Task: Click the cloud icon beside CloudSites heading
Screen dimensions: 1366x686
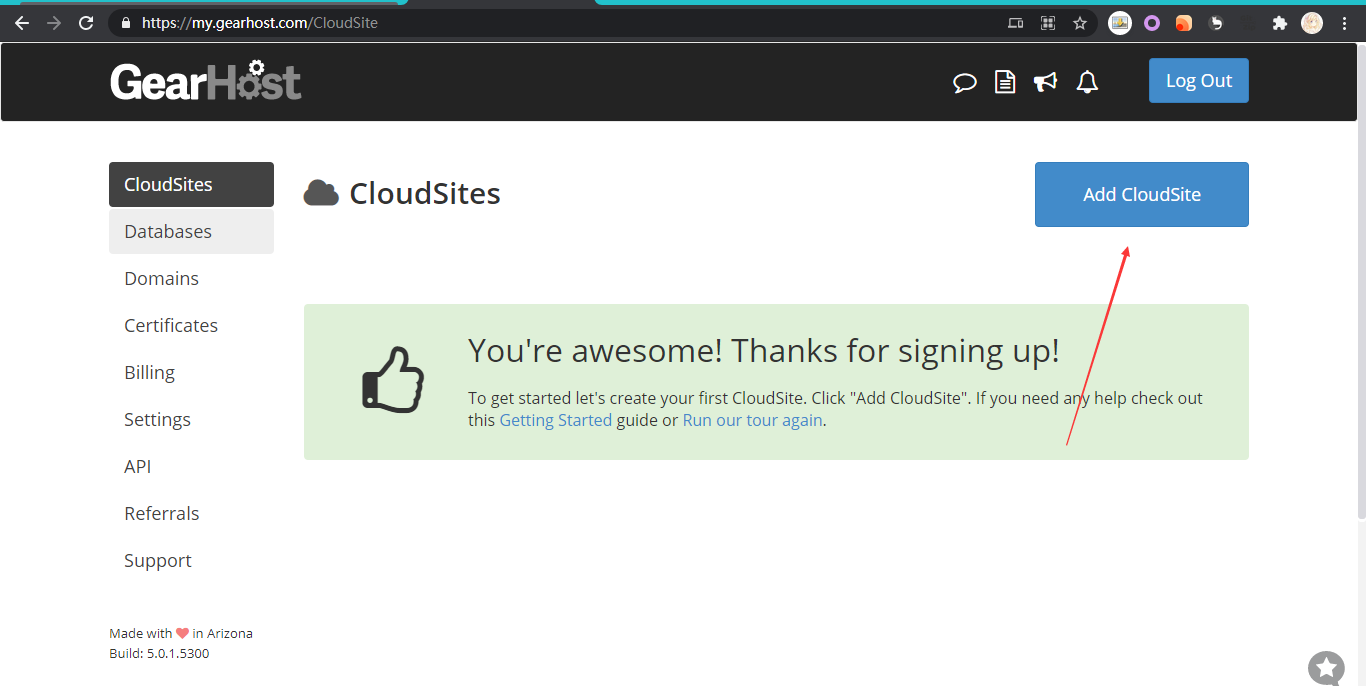Action: 321,193
